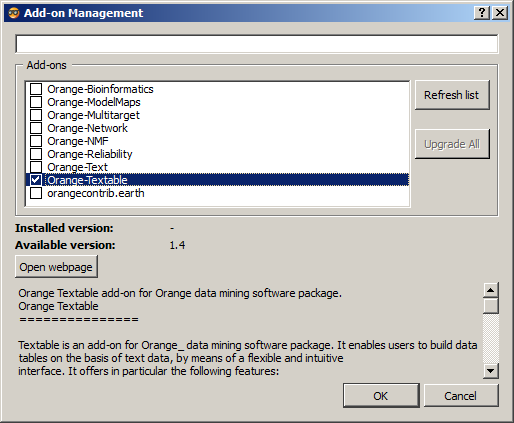This screenshot has height=423, width=514.
Task: Uncheck the Orange-Textable checkbox
Action: [x=36, y=180]
